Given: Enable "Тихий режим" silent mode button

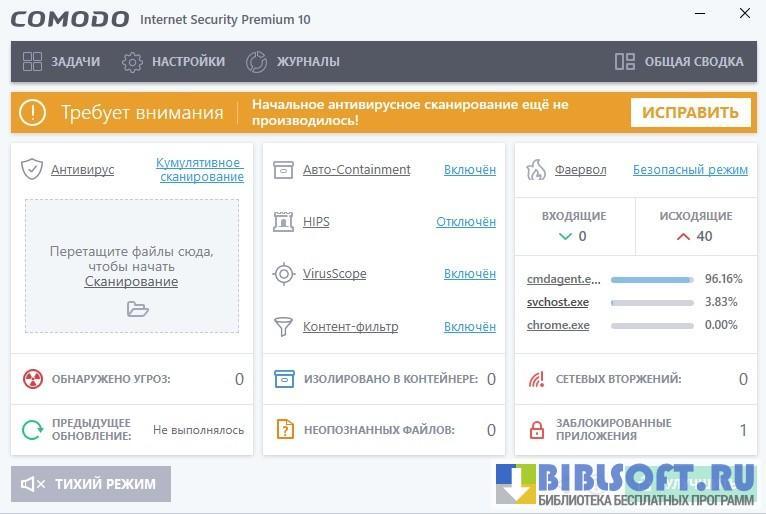Looking at the screenshot, I should click(x=91, y=484).
